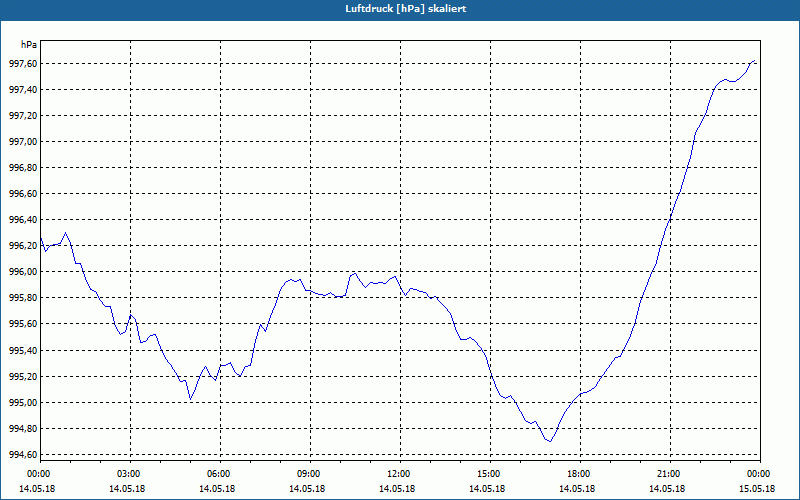Click the 996,00 y-axis value
This screenshot has width=800, height=500.
point(24,272)
